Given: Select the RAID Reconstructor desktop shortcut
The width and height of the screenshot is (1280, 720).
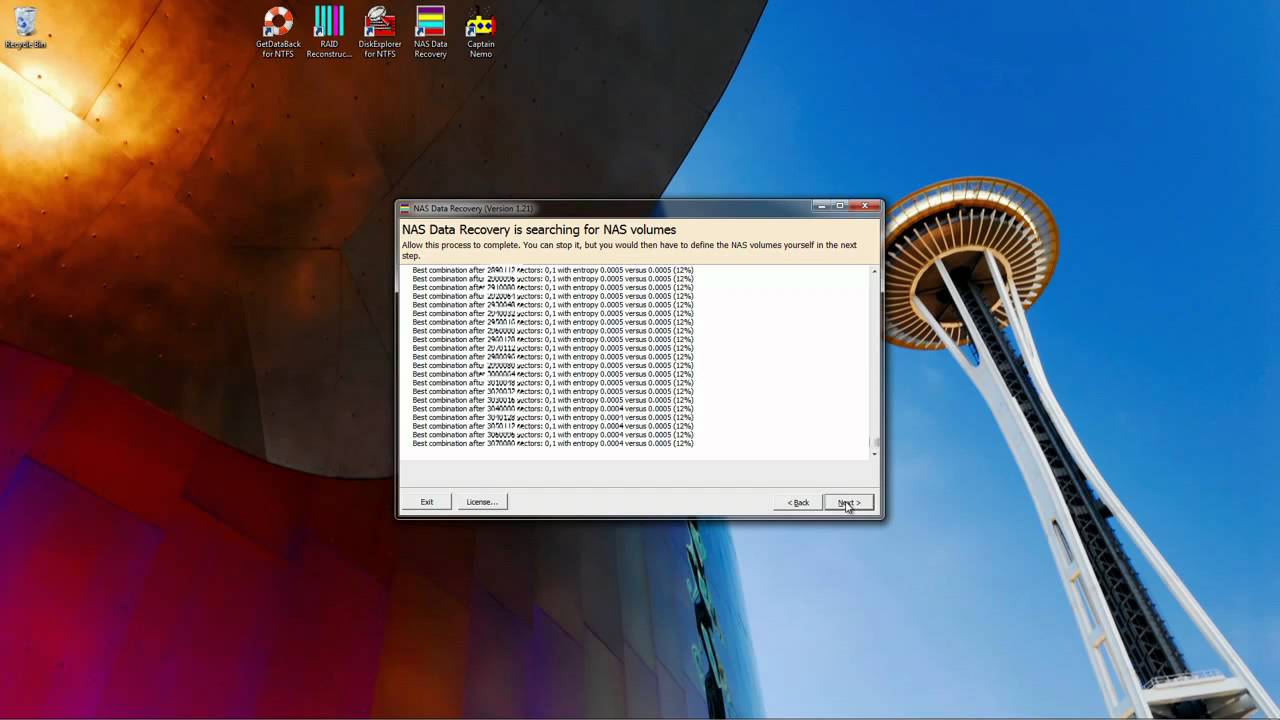Looking at the screenshot, I should (x=329, y=32).
